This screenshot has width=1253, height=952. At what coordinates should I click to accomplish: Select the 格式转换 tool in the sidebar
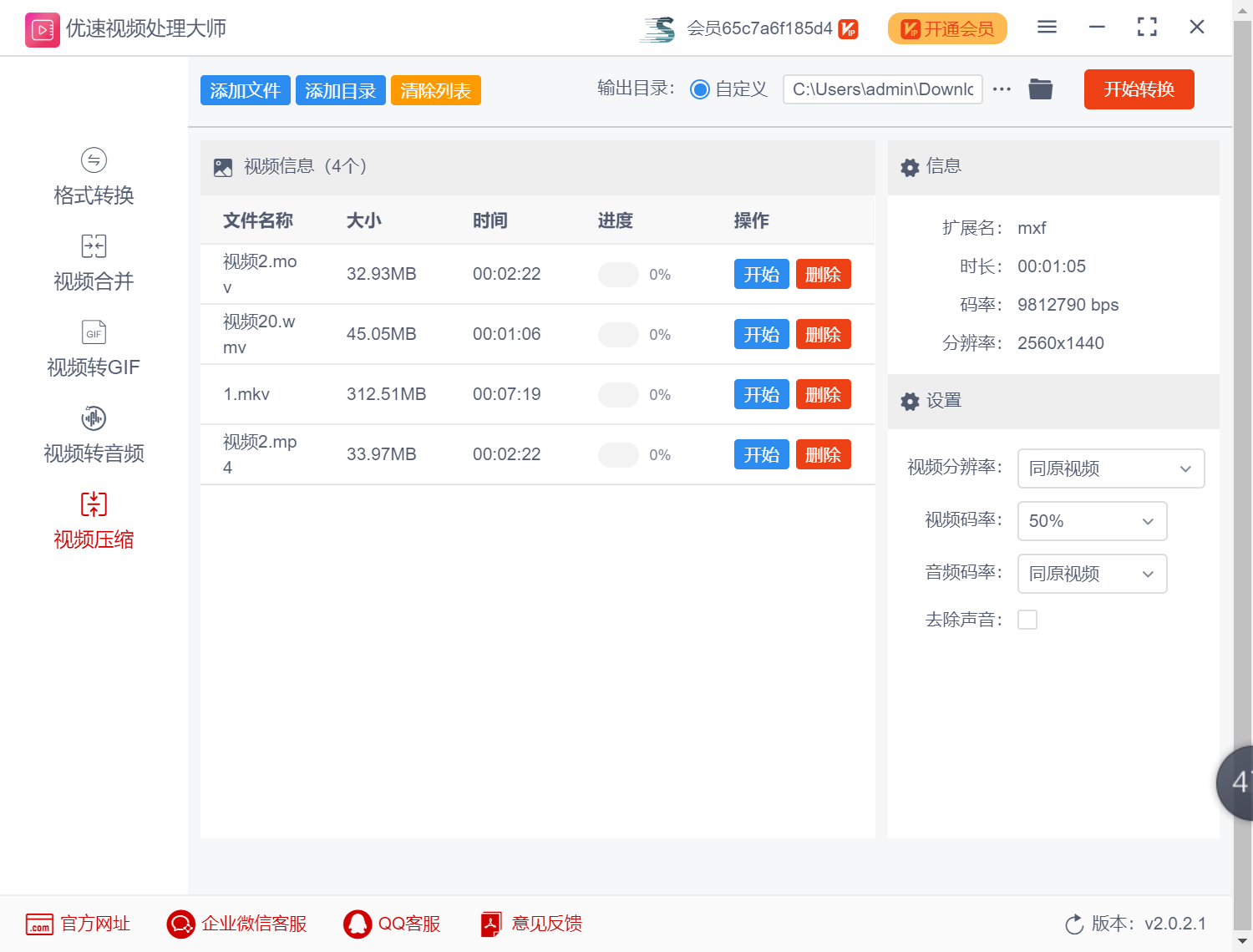(x=93, y=177)
